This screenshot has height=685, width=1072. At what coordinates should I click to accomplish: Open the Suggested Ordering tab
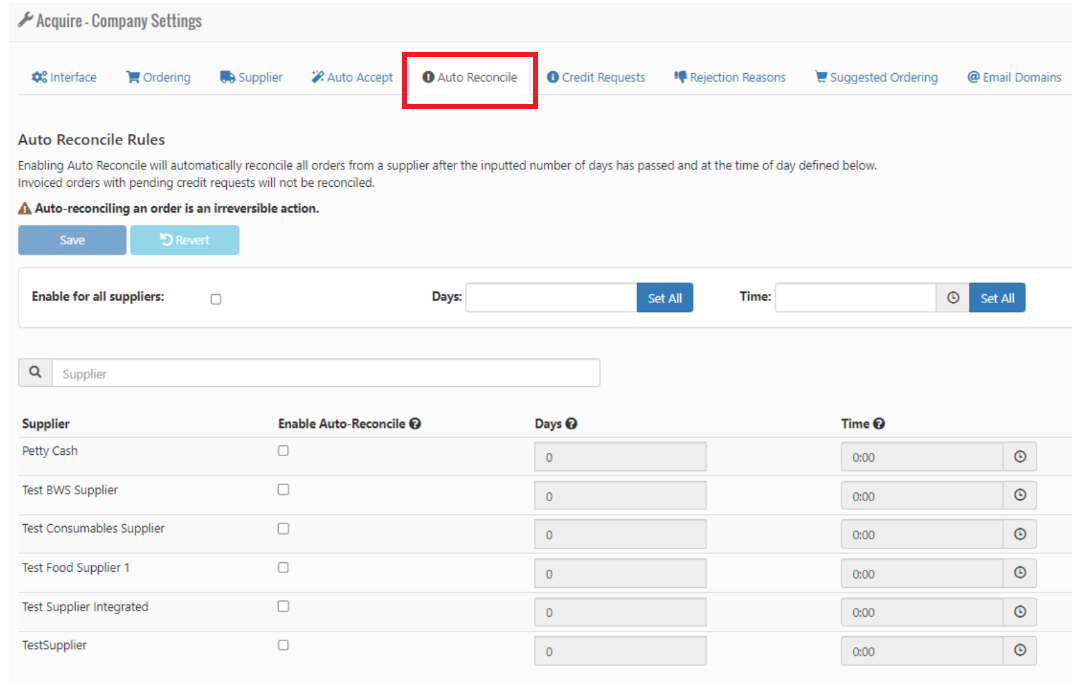click(876, 77)
